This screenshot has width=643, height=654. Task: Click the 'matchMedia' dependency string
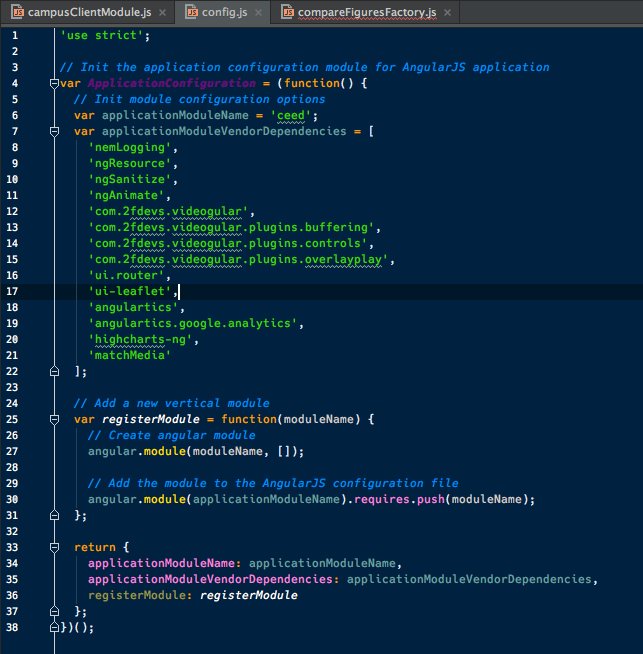(130, 355)
